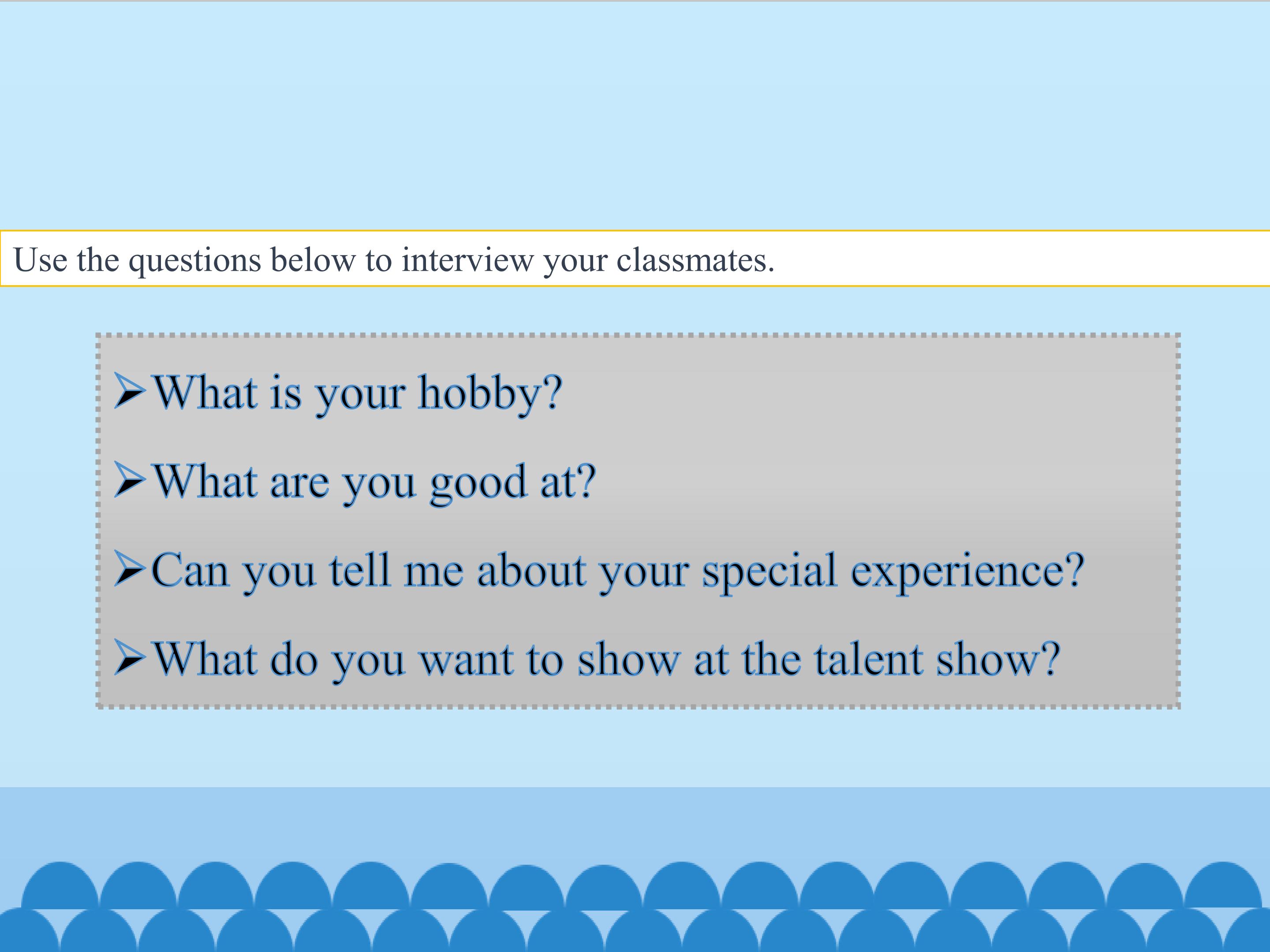Click the word 'hobby' in the first question
The width and height of the screenshot is (1270, 952).
click(x=488, y=393)
